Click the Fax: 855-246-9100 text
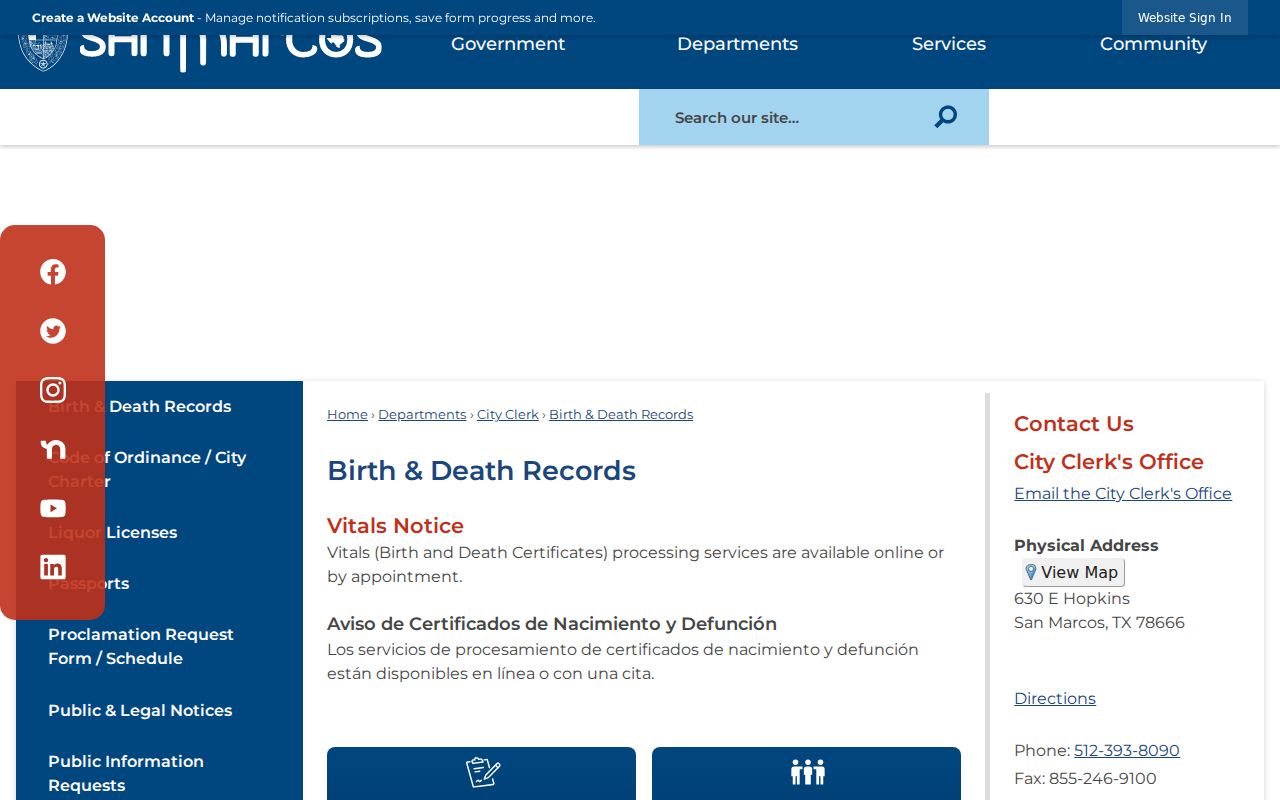The image size is (1280, 800). click(1085, 778)
